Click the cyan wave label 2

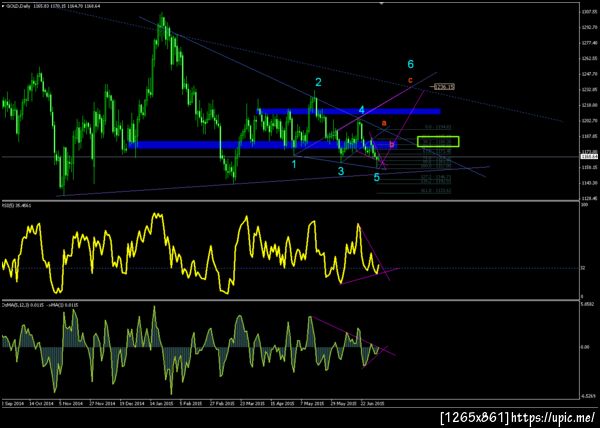coord(318,82)
